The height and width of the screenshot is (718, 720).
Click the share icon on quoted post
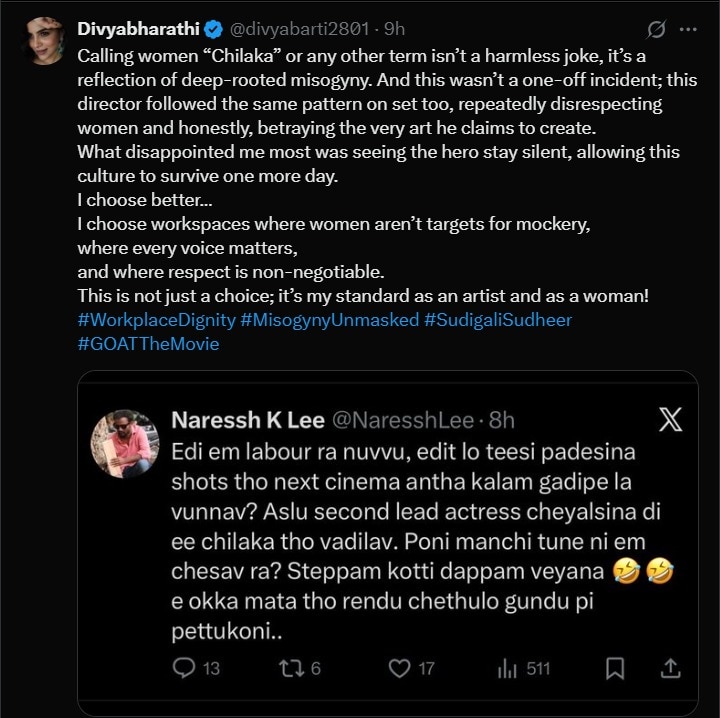pyautogui.click(x=670, y=667)
